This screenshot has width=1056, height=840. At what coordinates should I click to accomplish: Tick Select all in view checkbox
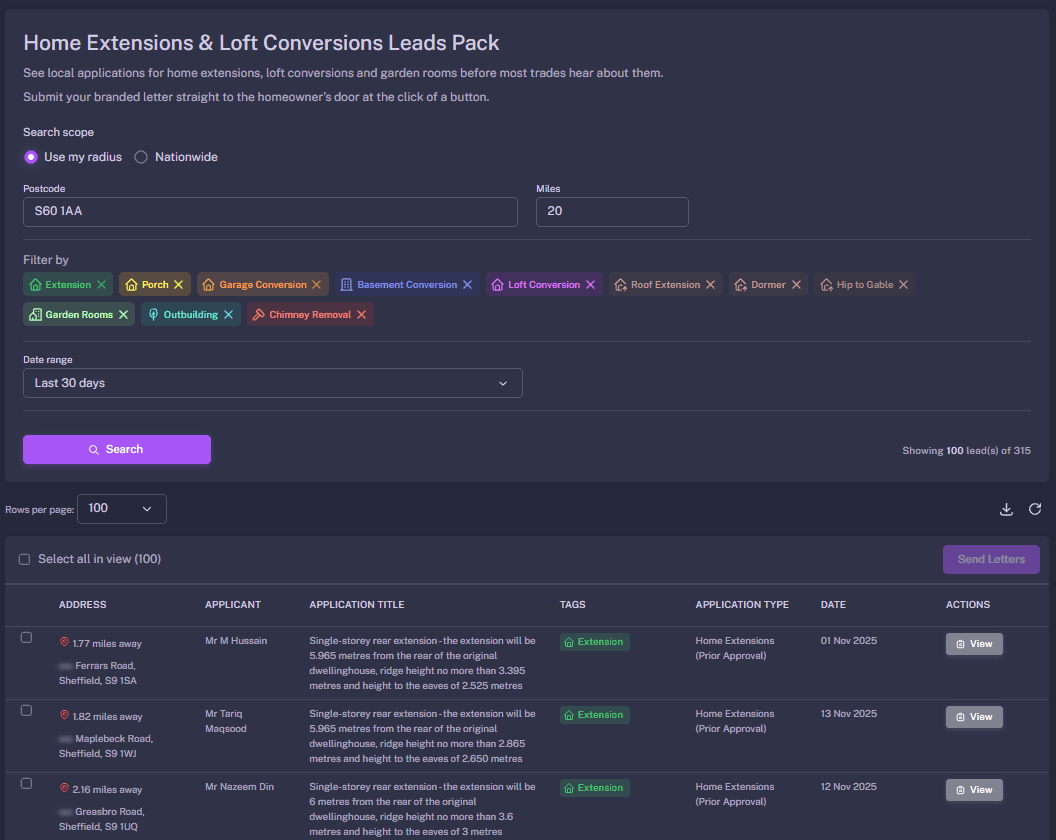pos(24,559)
